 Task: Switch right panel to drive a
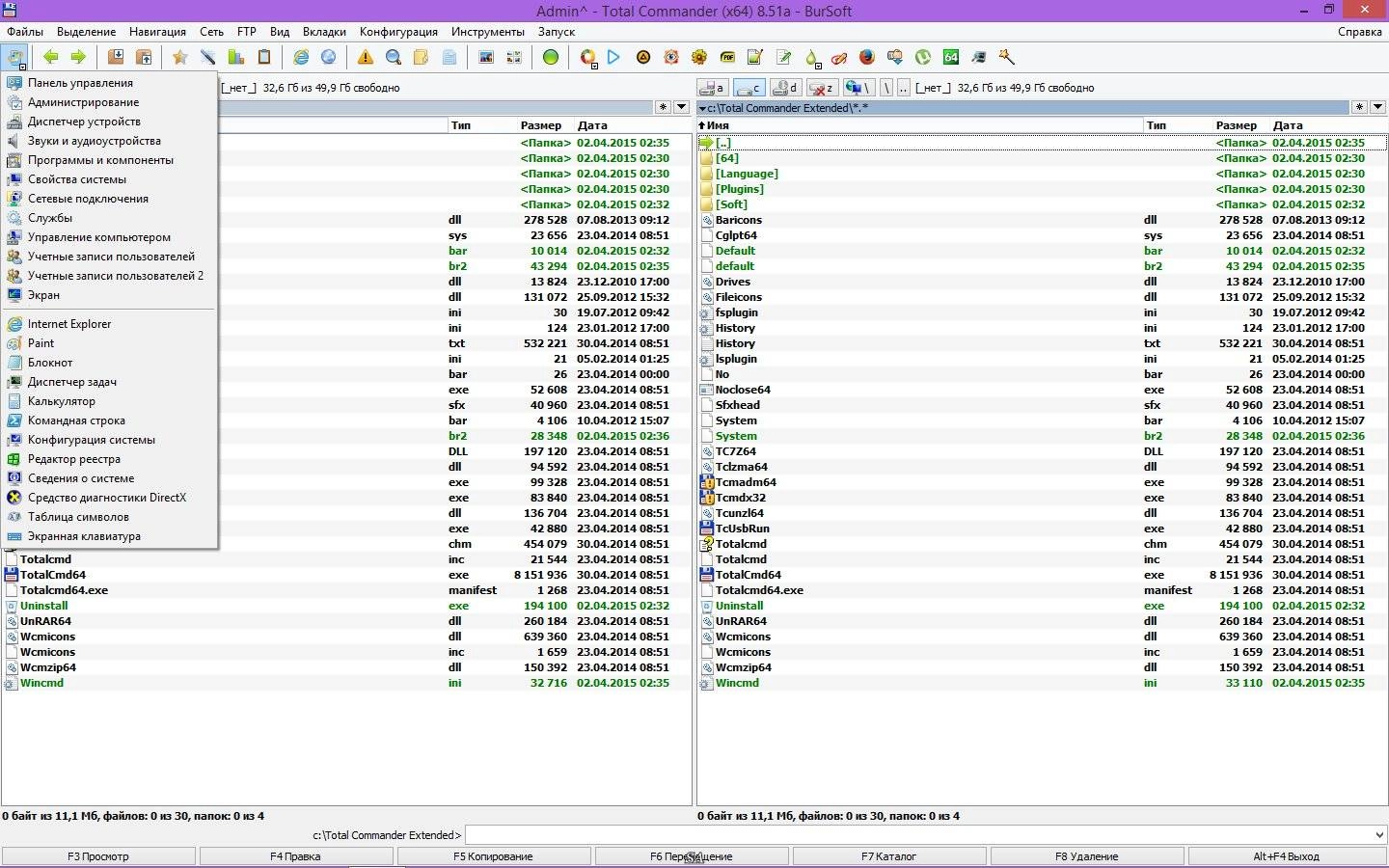click(x=713, y=88)
